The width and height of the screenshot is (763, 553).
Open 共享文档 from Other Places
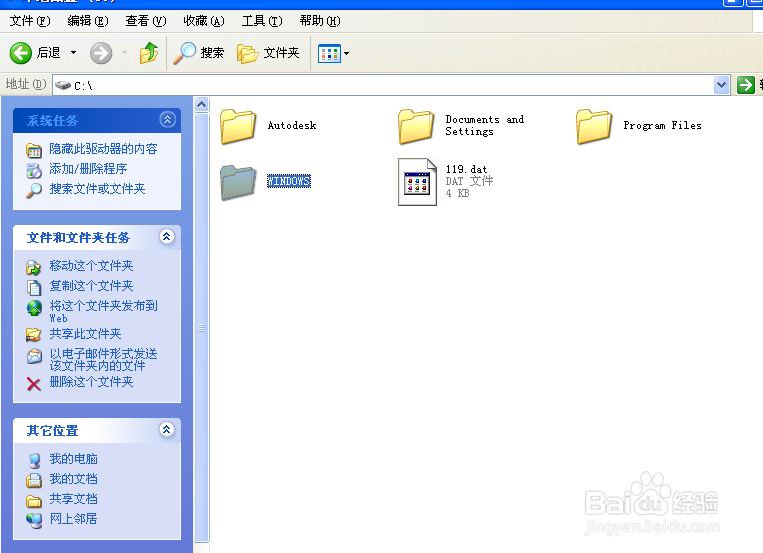pyautogui.click(x=73, y=499)
